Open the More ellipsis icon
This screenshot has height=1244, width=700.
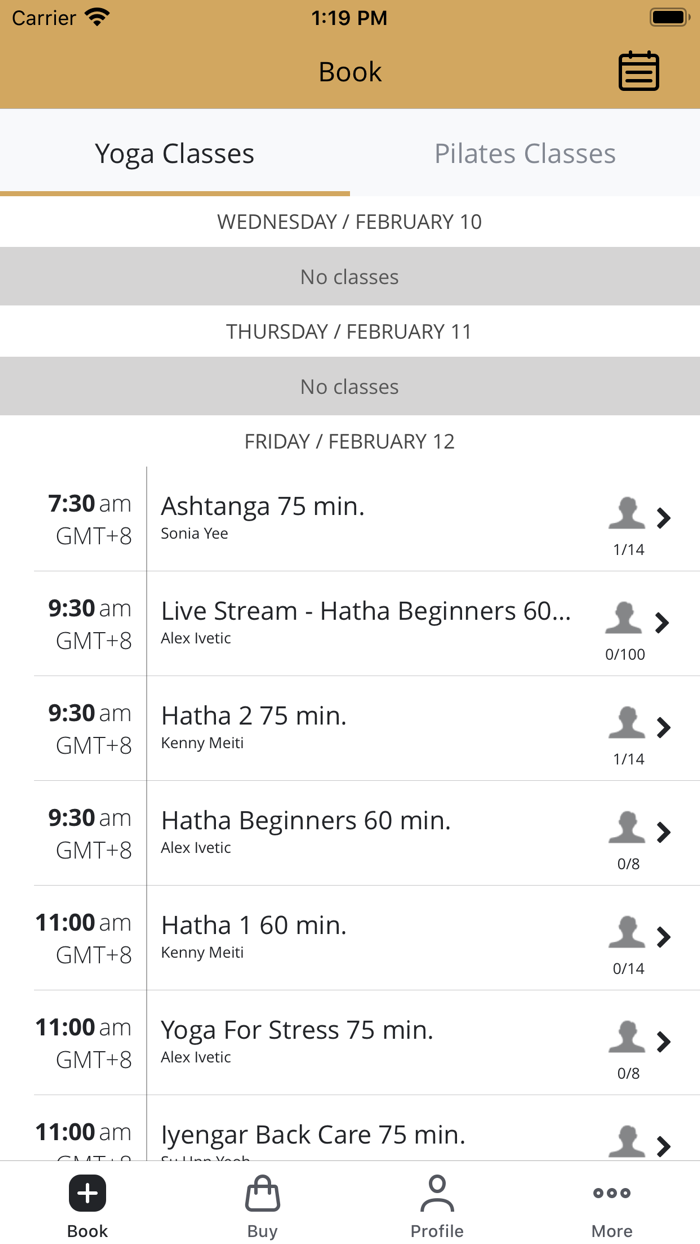click(x=611, y=1193)
